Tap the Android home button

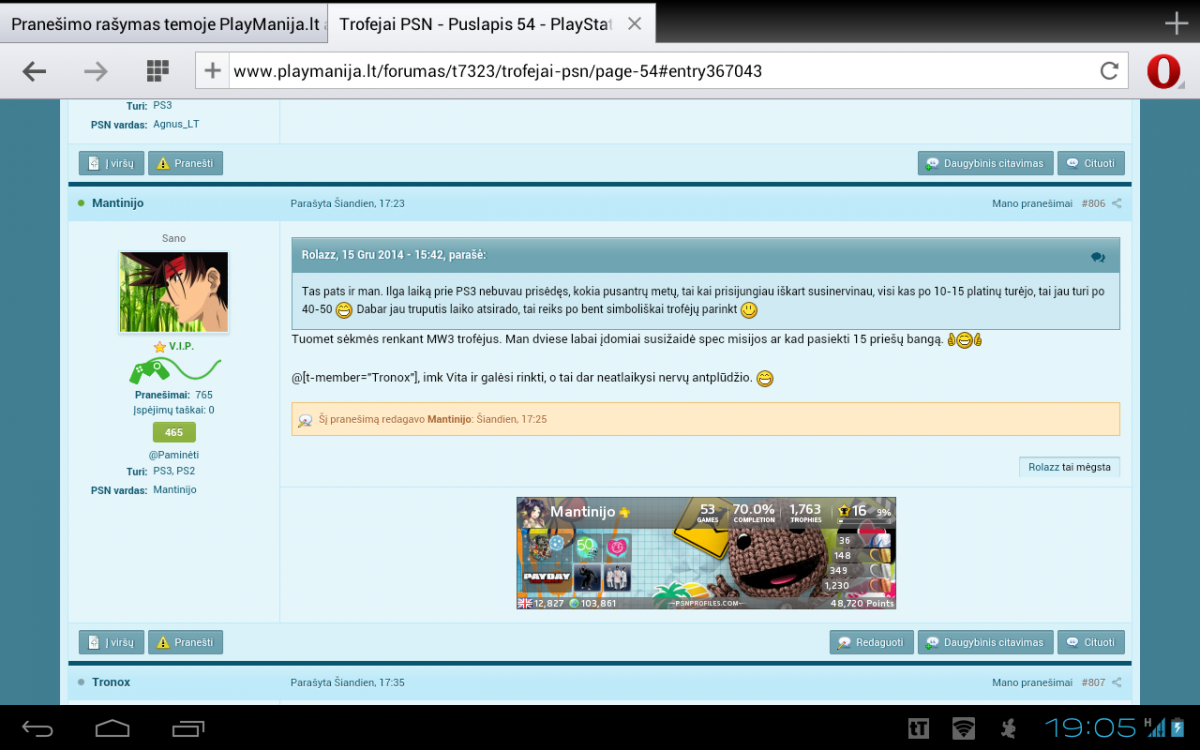tap(112, 728)
